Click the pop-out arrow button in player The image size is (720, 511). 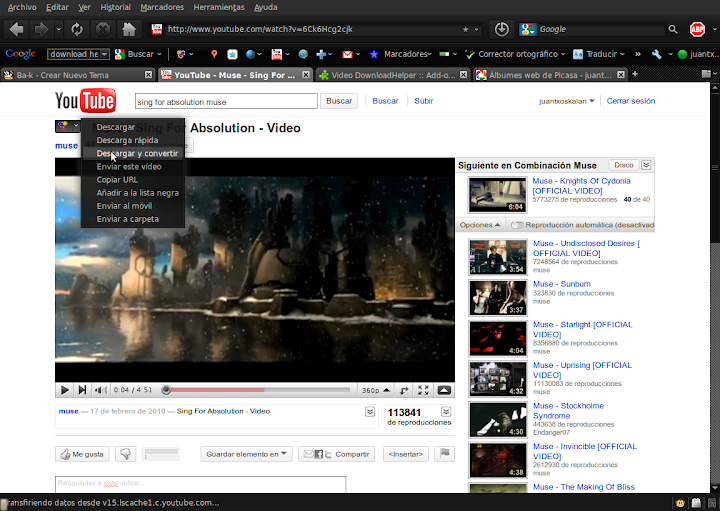tap(444, 390)
